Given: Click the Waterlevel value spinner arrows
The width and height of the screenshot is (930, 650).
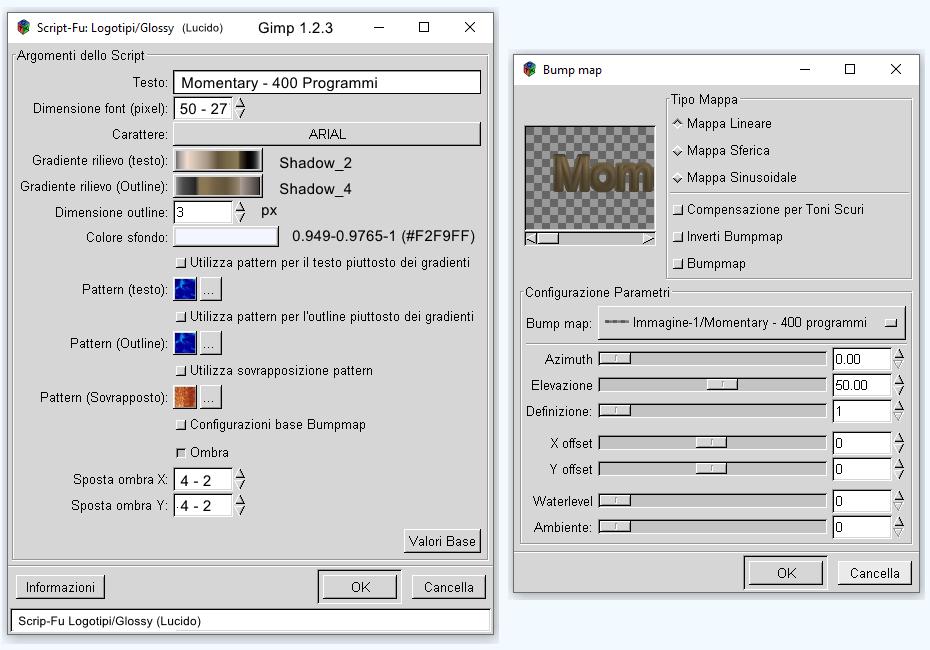Looking at the screenshot, I should (x=899, y=501).
